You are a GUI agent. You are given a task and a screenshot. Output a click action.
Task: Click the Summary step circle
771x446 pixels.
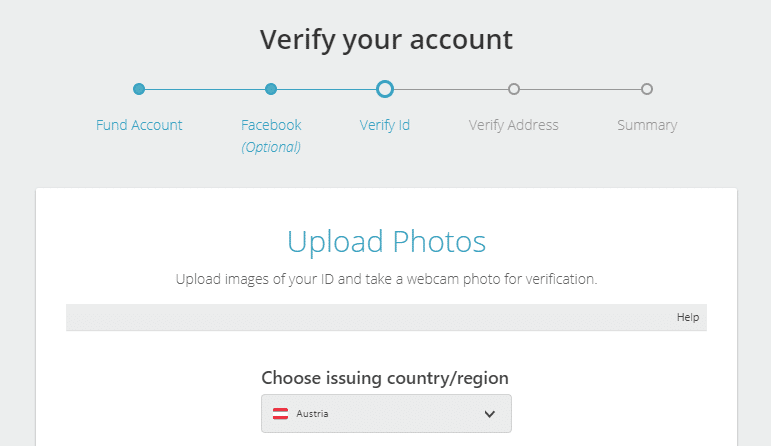647,89
